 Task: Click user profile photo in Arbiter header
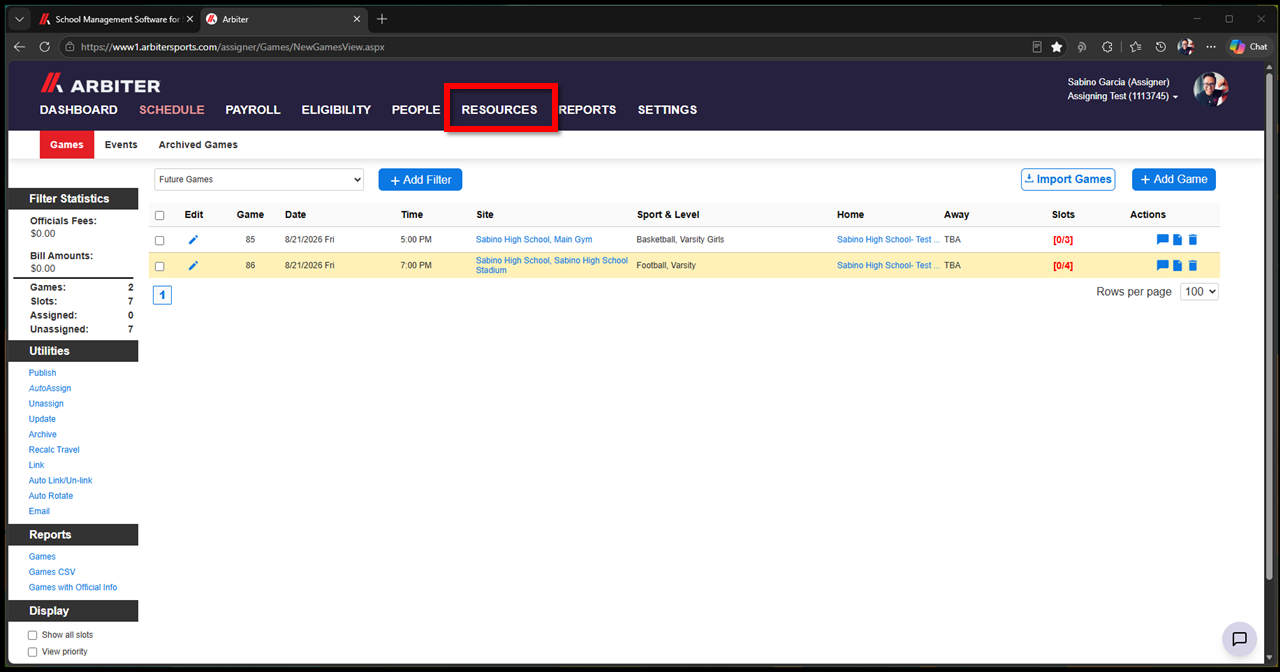coord(1211,89)
